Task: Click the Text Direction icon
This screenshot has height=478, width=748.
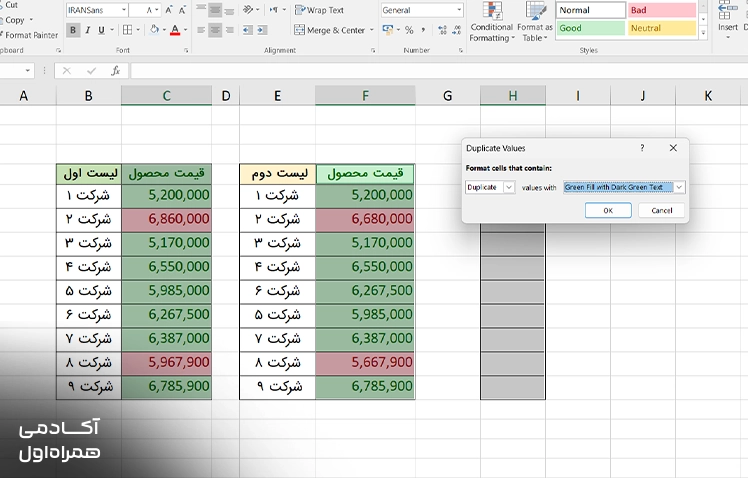Action: tap(275, 10)
